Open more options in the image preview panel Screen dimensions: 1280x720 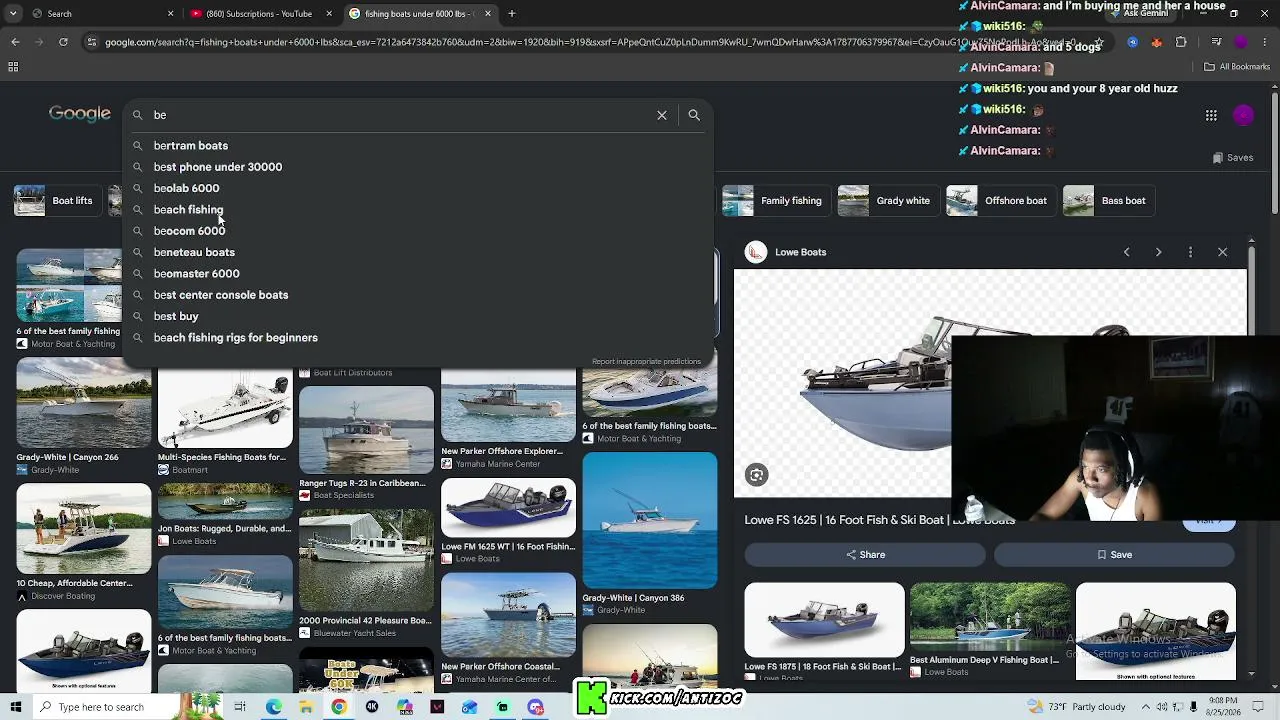tap(1190, 252)
